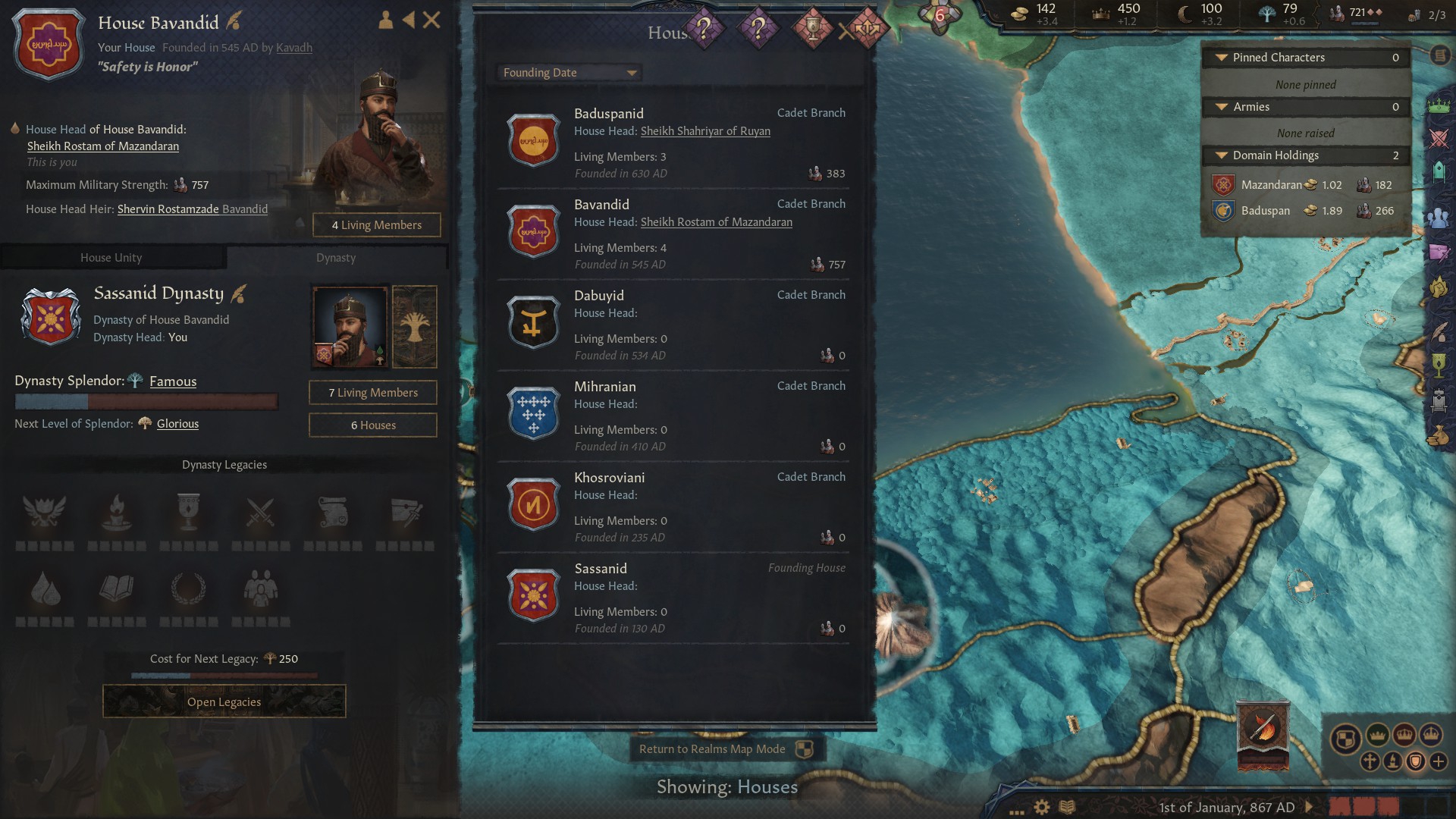Toggle the Realms shield map mode
This screenshot has width=1456, height=819.
[1345, 739]
